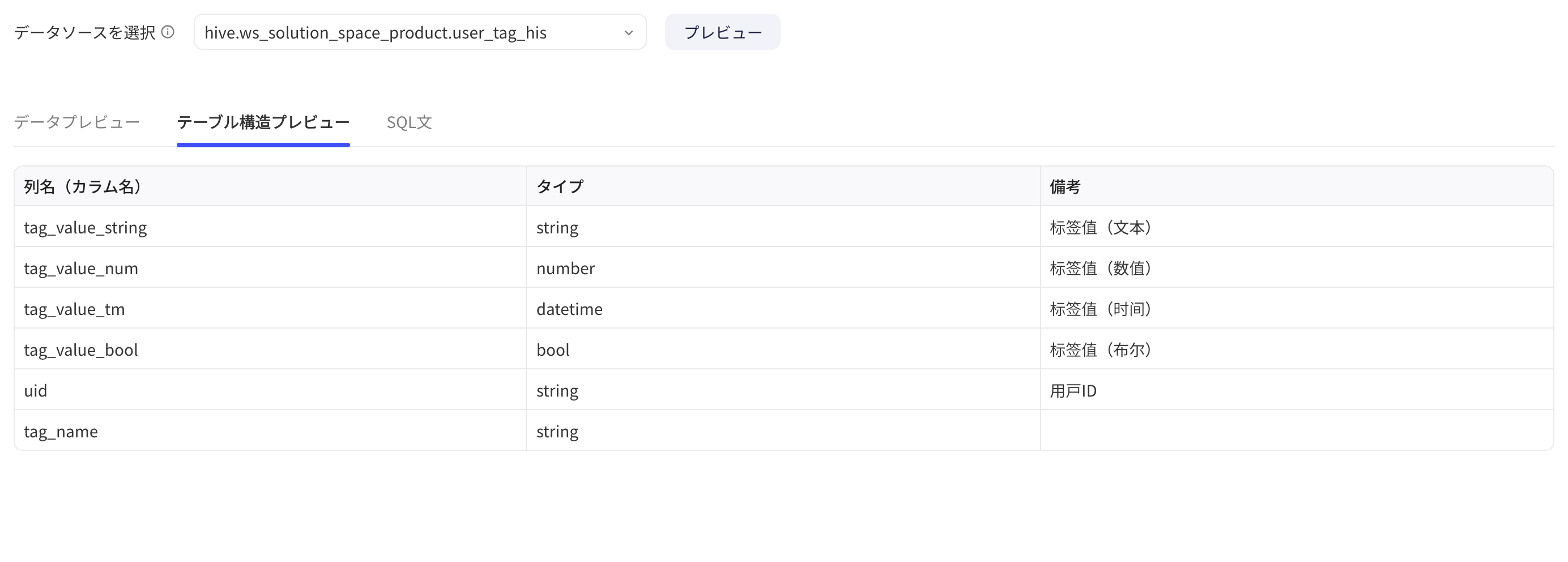Select the uid column name cell
Image resolution: width=1568 pixels, height=562 pixels.
click(x=270, y=390)
